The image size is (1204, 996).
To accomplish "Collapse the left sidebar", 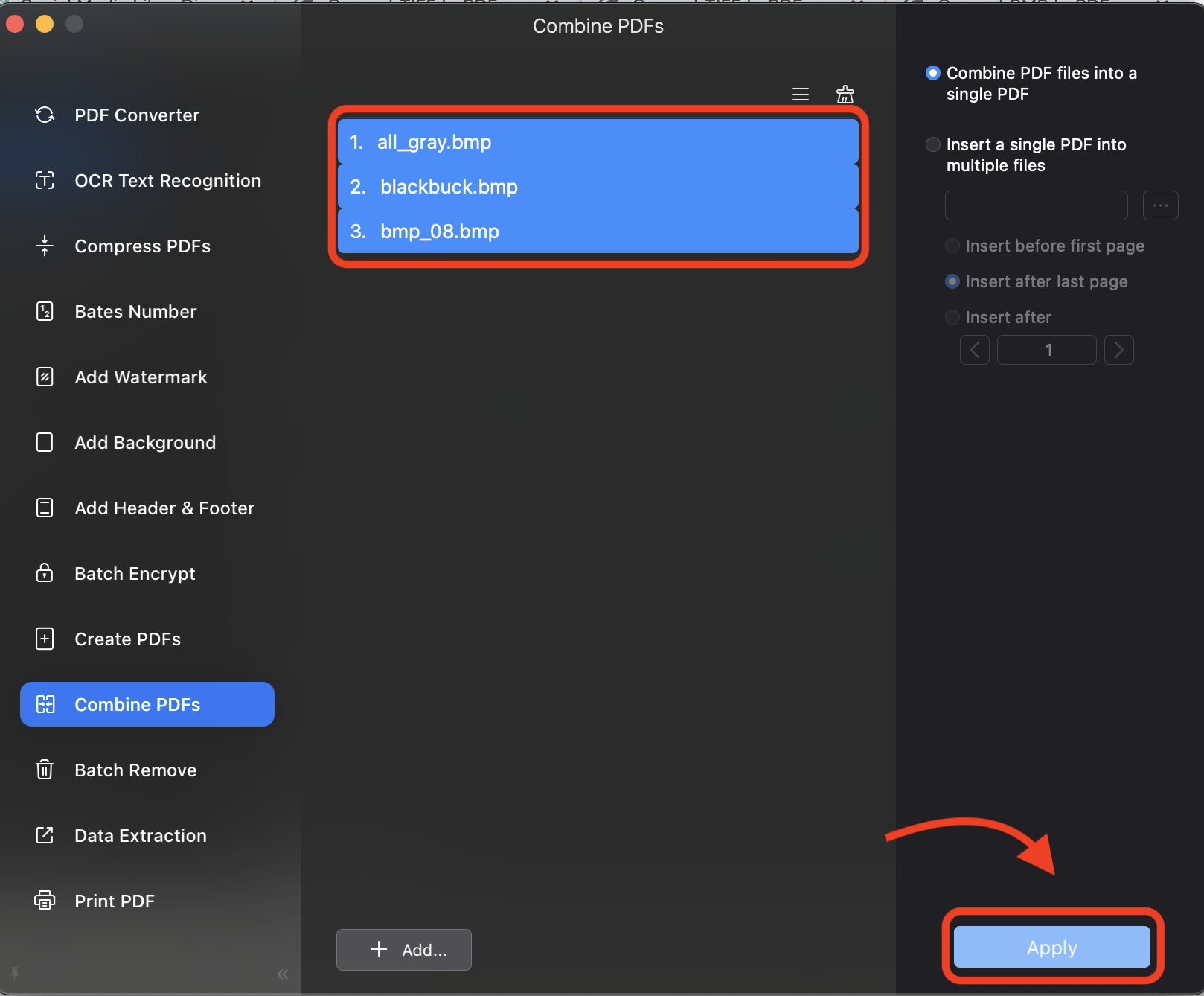I will (x=283, y=974).
